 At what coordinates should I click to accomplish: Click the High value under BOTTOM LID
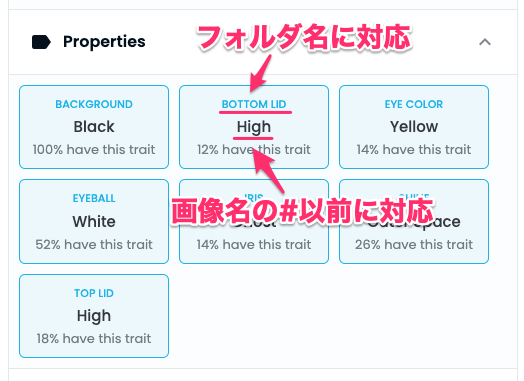[x=254, y=127]
